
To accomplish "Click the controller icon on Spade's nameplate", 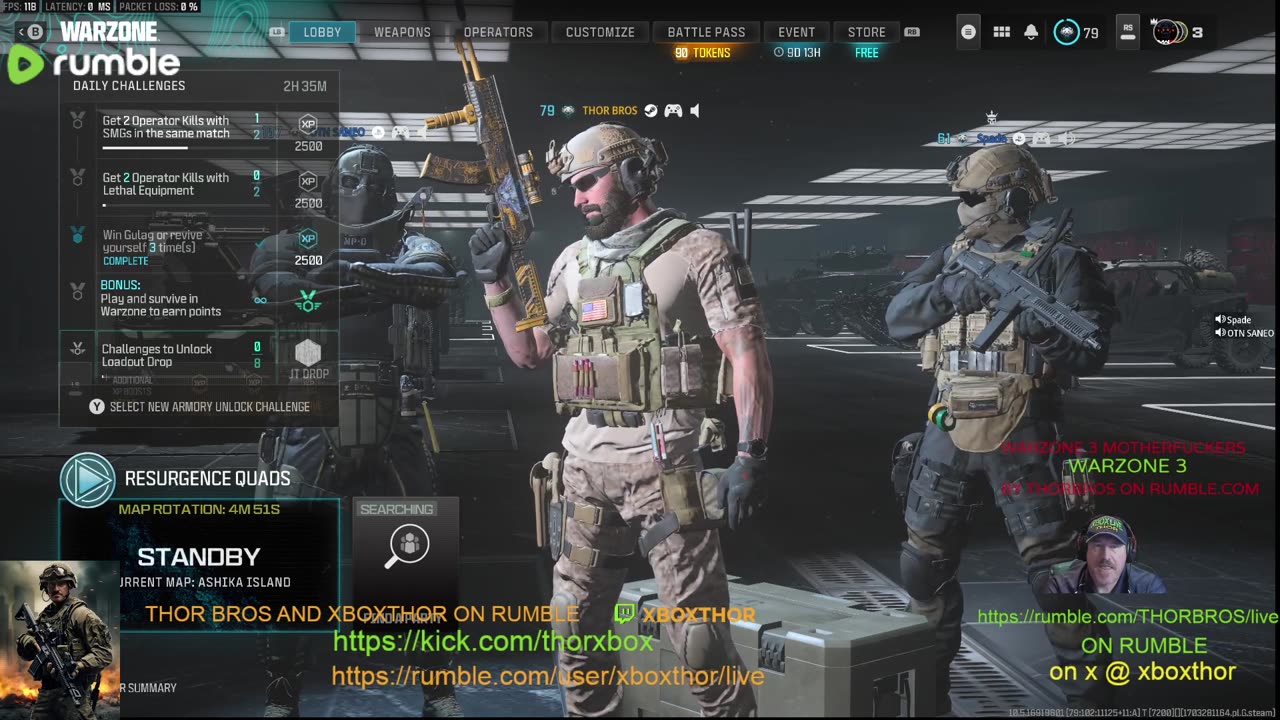I will (1043, 139).
